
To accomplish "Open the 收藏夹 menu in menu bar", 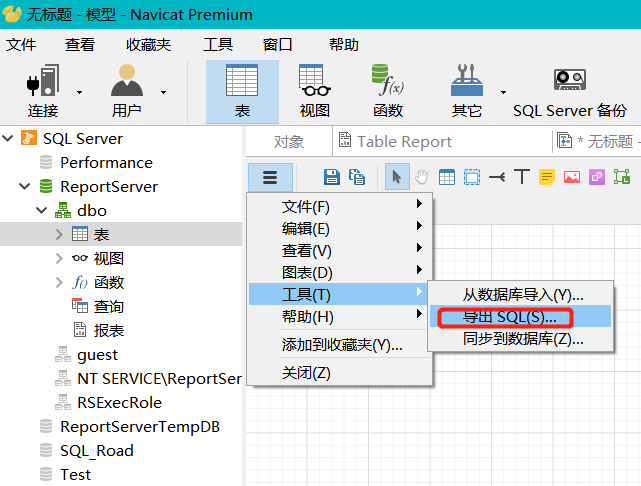I will (x=148, y=44).
